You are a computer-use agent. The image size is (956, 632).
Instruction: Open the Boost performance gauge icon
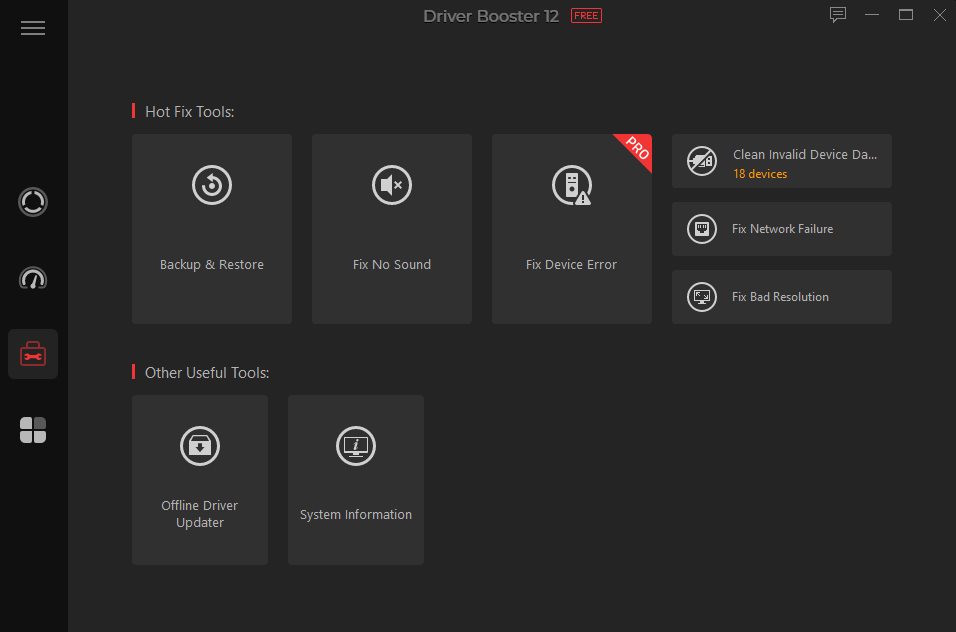[x=33, y=278]
